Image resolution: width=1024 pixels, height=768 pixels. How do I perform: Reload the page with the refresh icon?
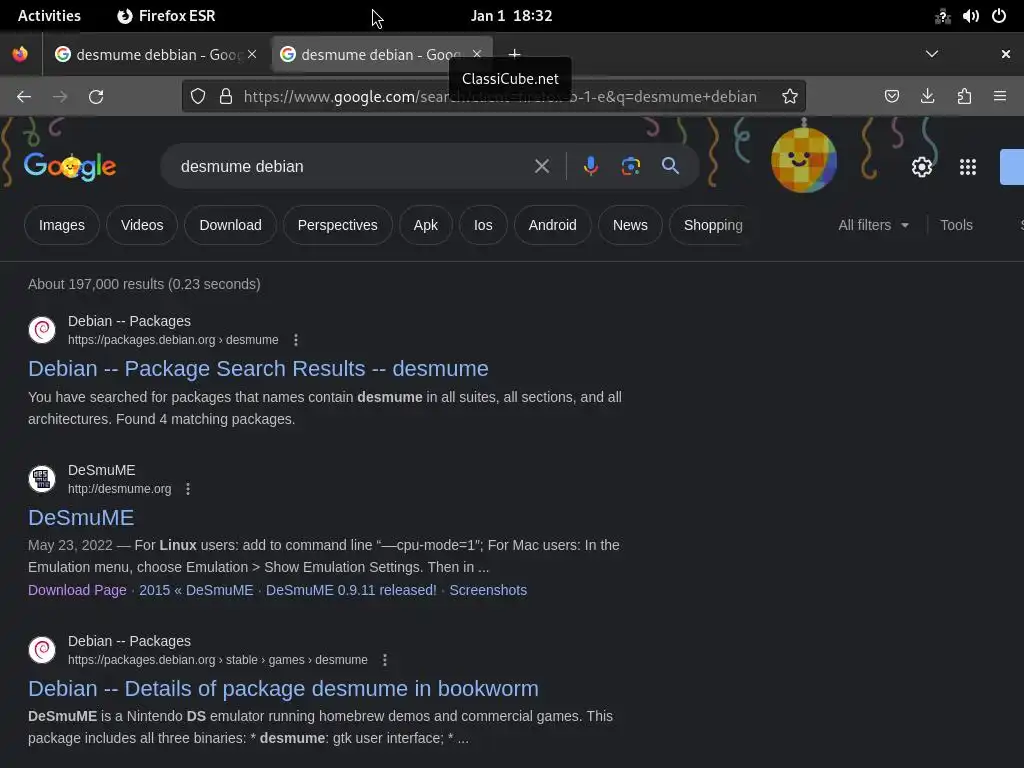pos(96,97)
